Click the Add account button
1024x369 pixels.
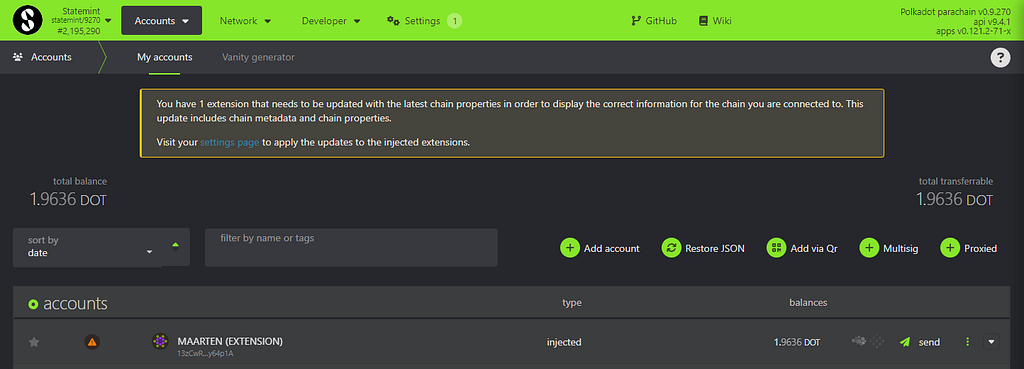click(x=600, y=248)
